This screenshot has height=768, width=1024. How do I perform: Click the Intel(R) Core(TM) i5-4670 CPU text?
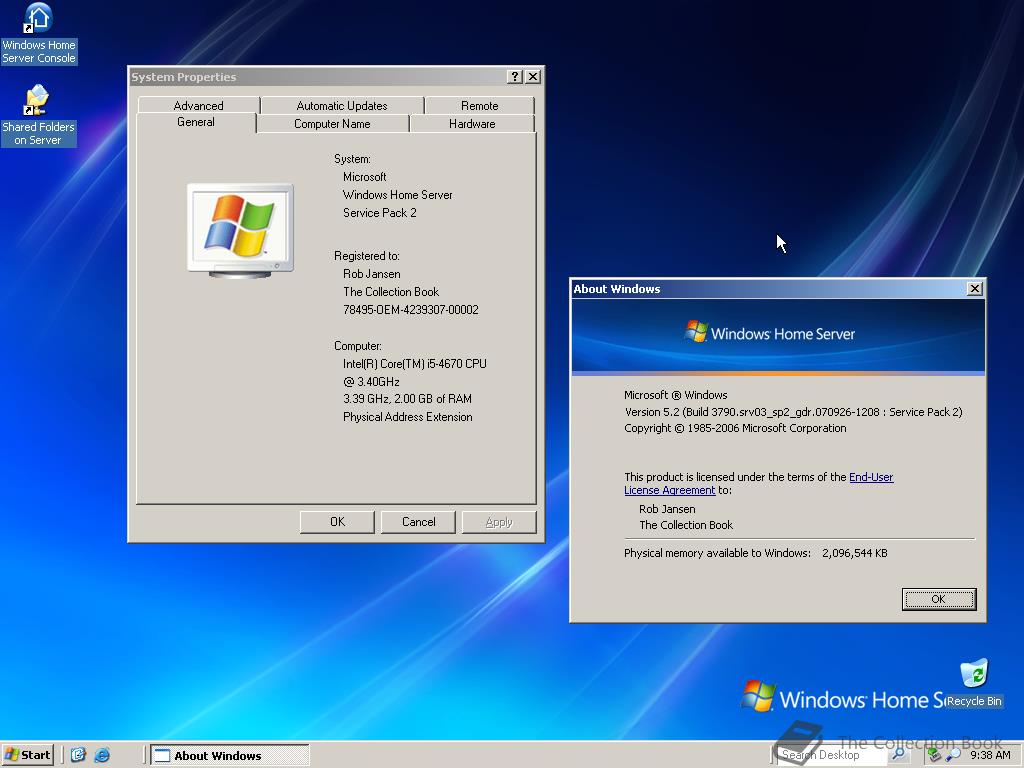pos(415,364)
